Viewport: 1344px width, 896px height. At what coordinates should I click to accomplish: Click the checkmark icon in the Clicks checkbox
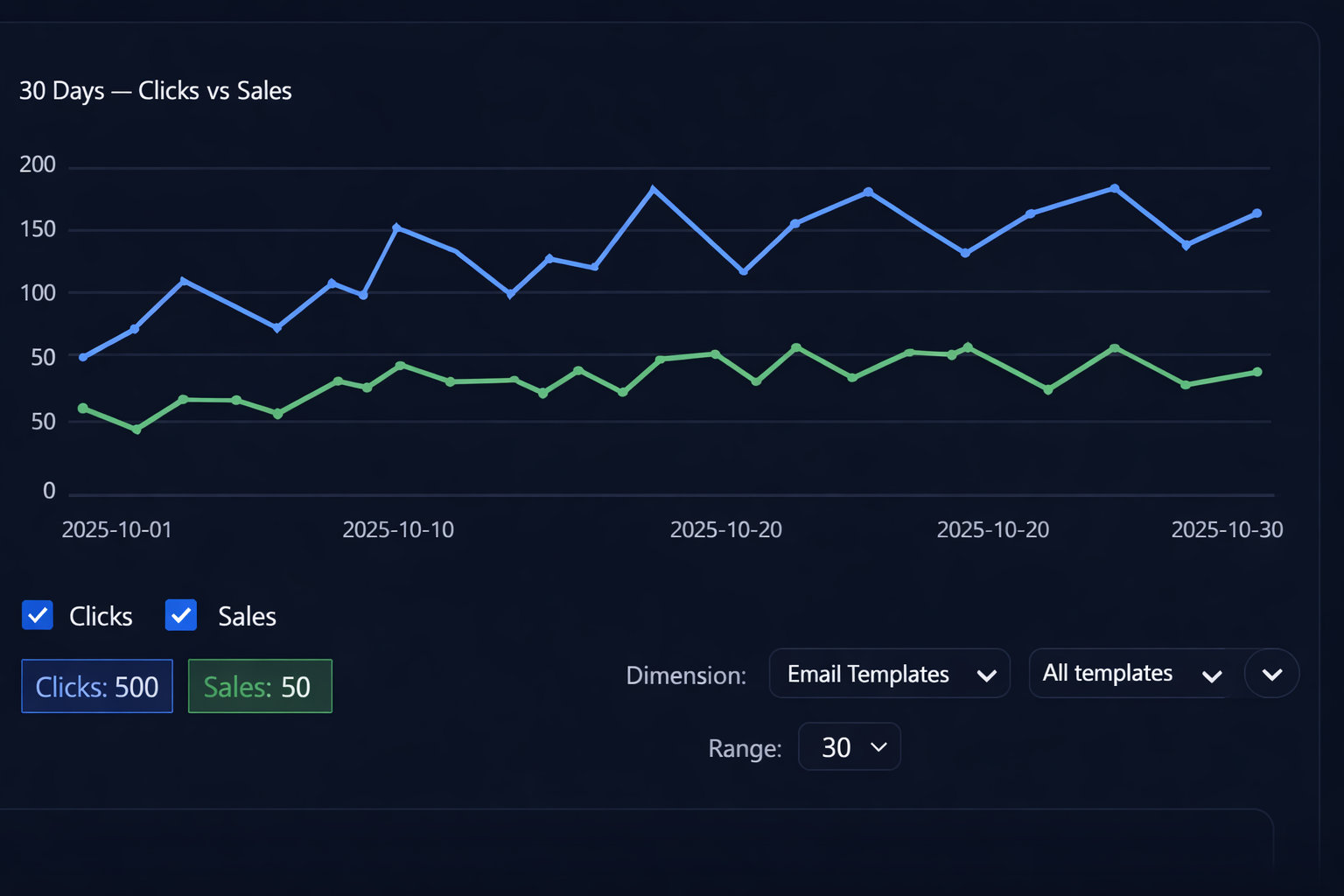pyautogui.click(x=37, y=615)
